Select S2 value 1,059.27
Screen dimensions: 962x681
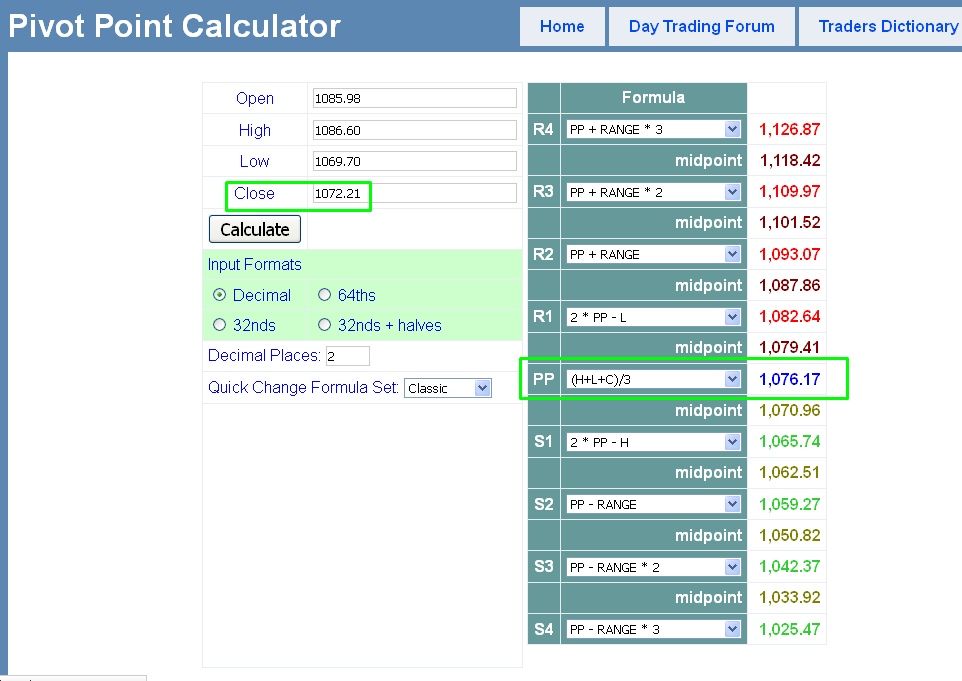(790, 504)
